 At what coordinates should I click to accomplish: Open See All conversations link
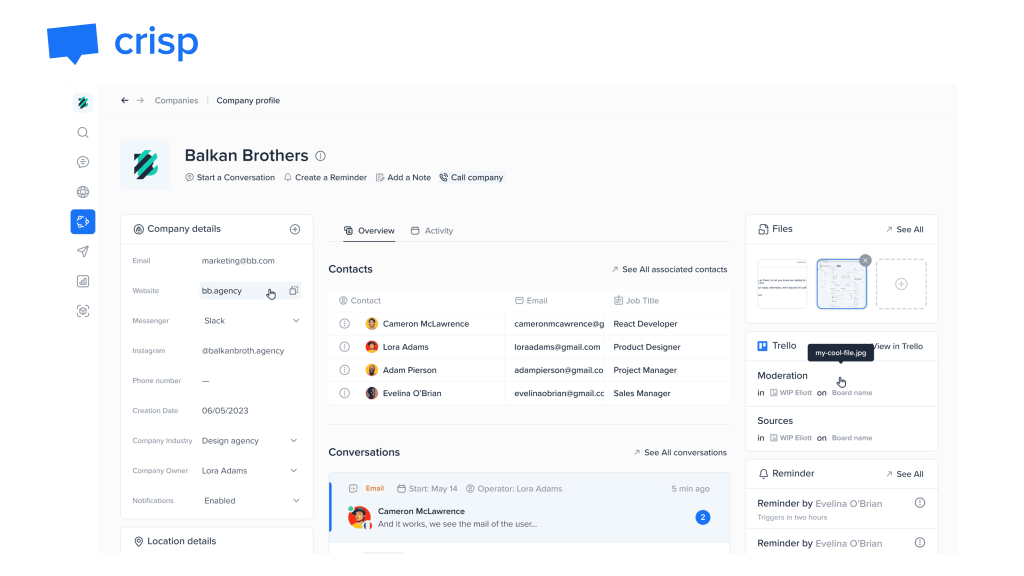point(680,452)
